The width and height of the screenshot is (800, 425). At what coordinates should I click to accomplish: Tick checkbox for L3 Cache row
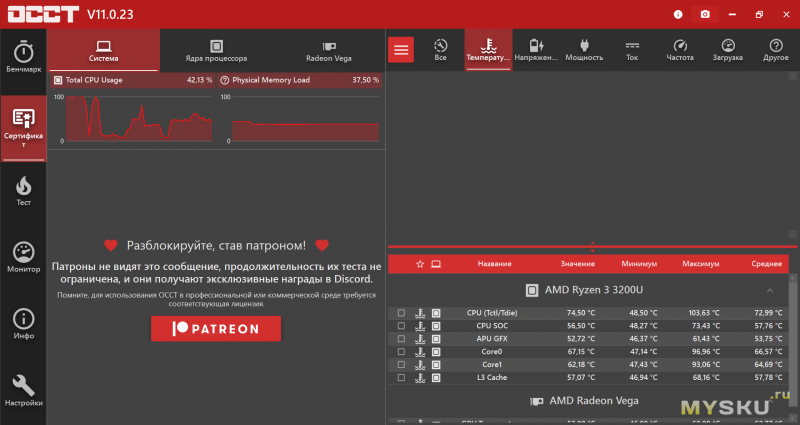pos(402,378)
